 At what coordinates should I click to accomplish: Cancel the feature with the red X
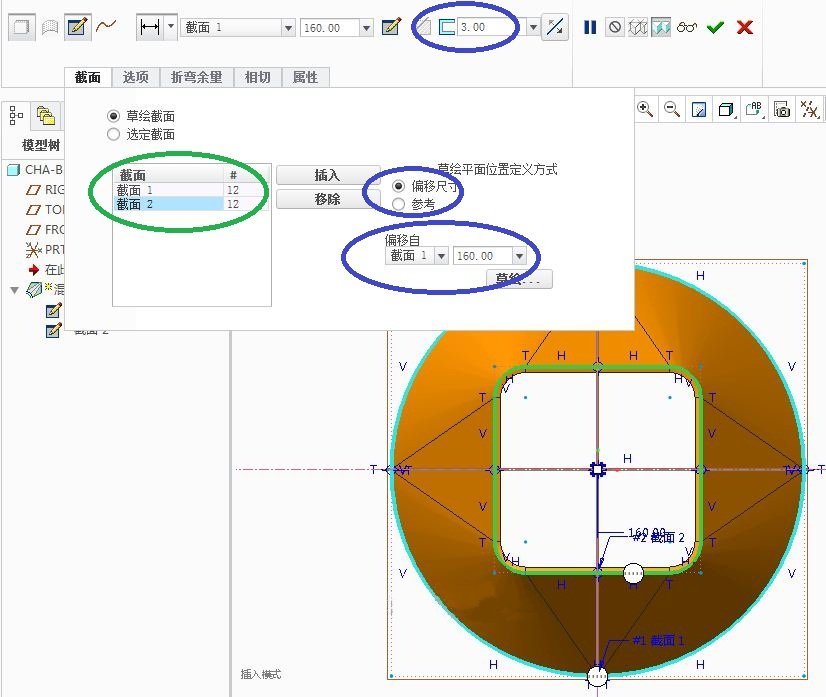pos(745,27)
